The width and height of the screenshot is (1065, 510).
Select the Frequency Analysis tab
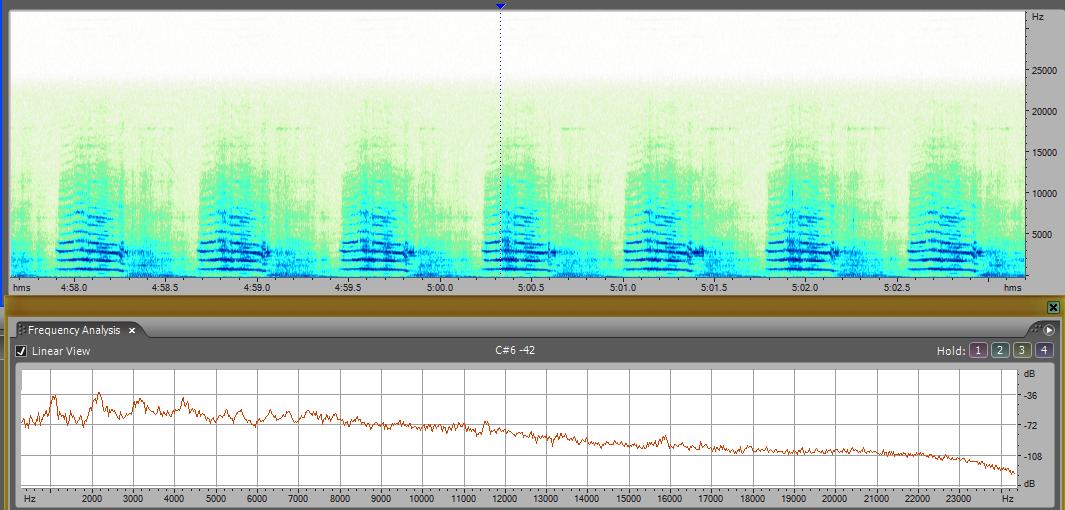74,330
